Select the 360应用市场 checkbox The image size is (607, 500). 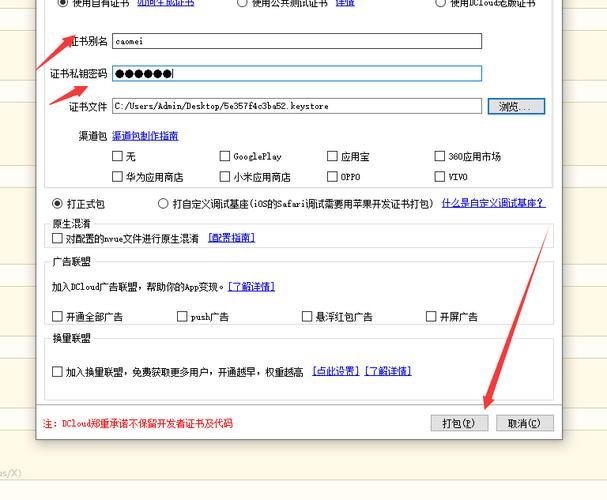pyautogui.click(x=439, y=156)
